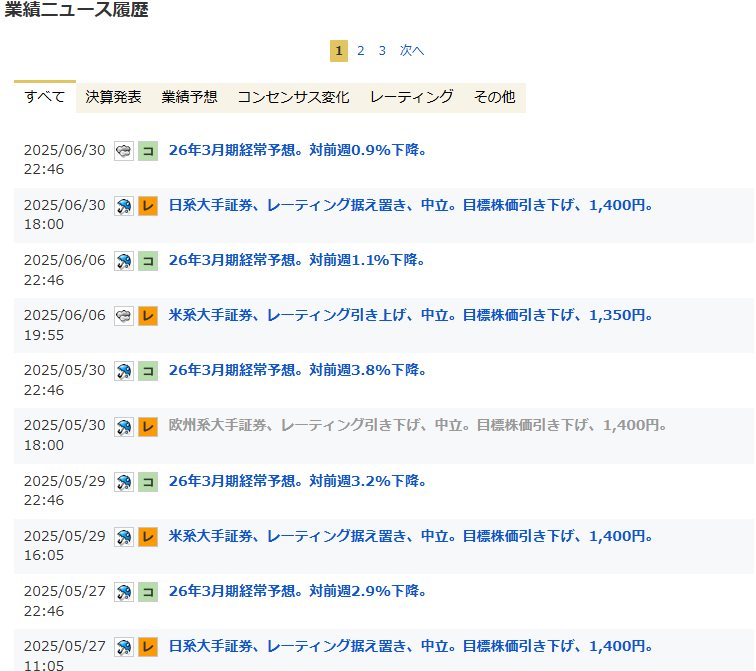Click green コ badge on 2025/06/30 22:46 row
The image size is (756, 671).
click(148, 151)
